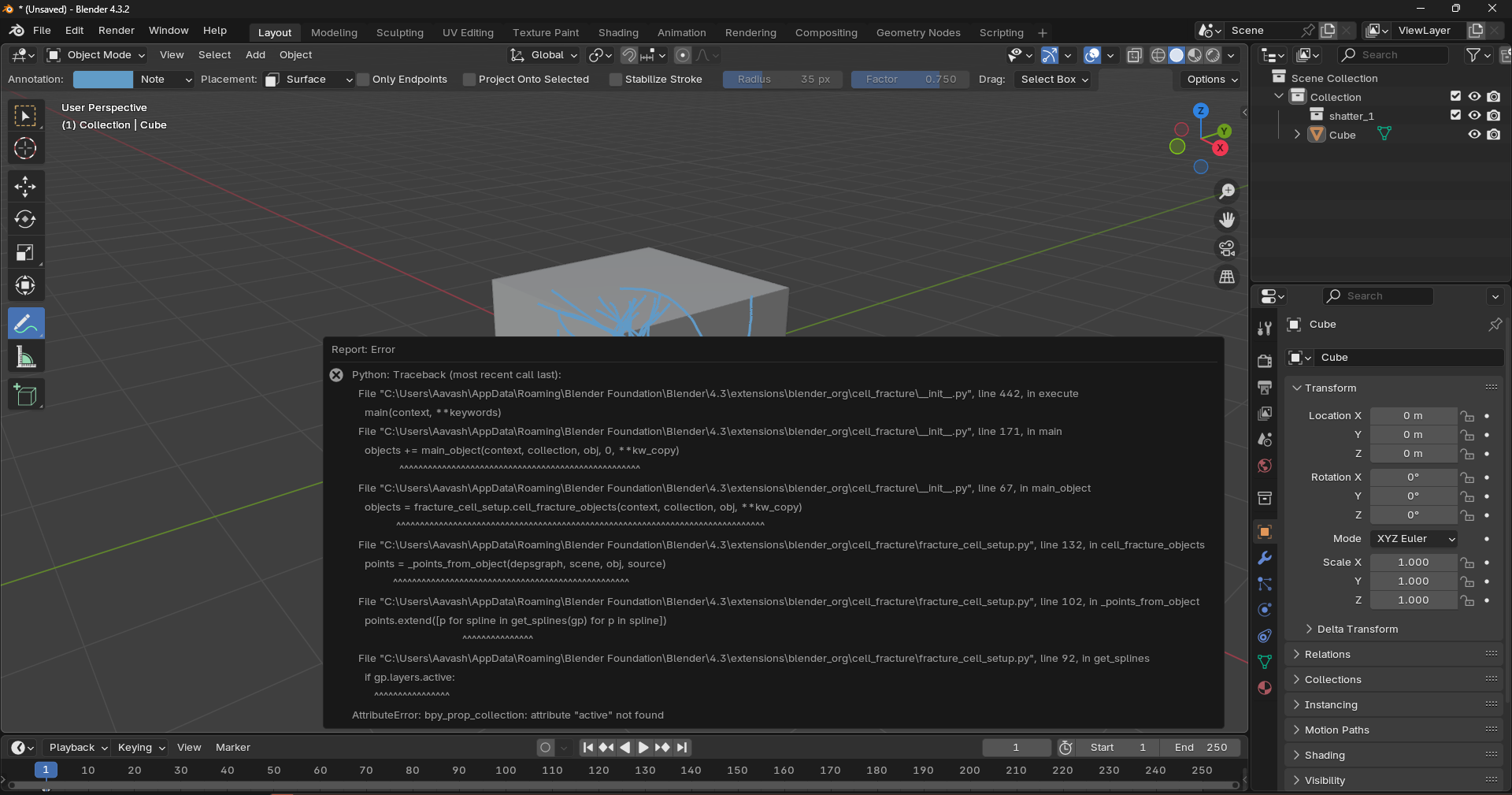This screenshot has width=1512, height=795.
Task: Open the Object Mode dropdown
Action: (96, 55)
